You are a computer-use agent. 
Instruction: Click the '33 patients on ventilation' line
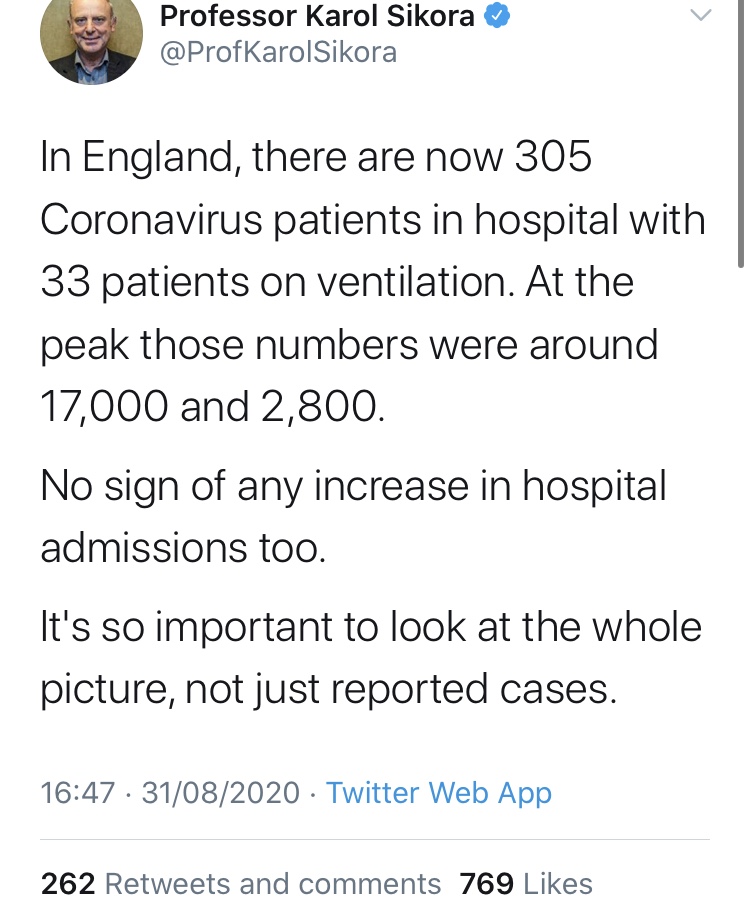pos(276,282)
